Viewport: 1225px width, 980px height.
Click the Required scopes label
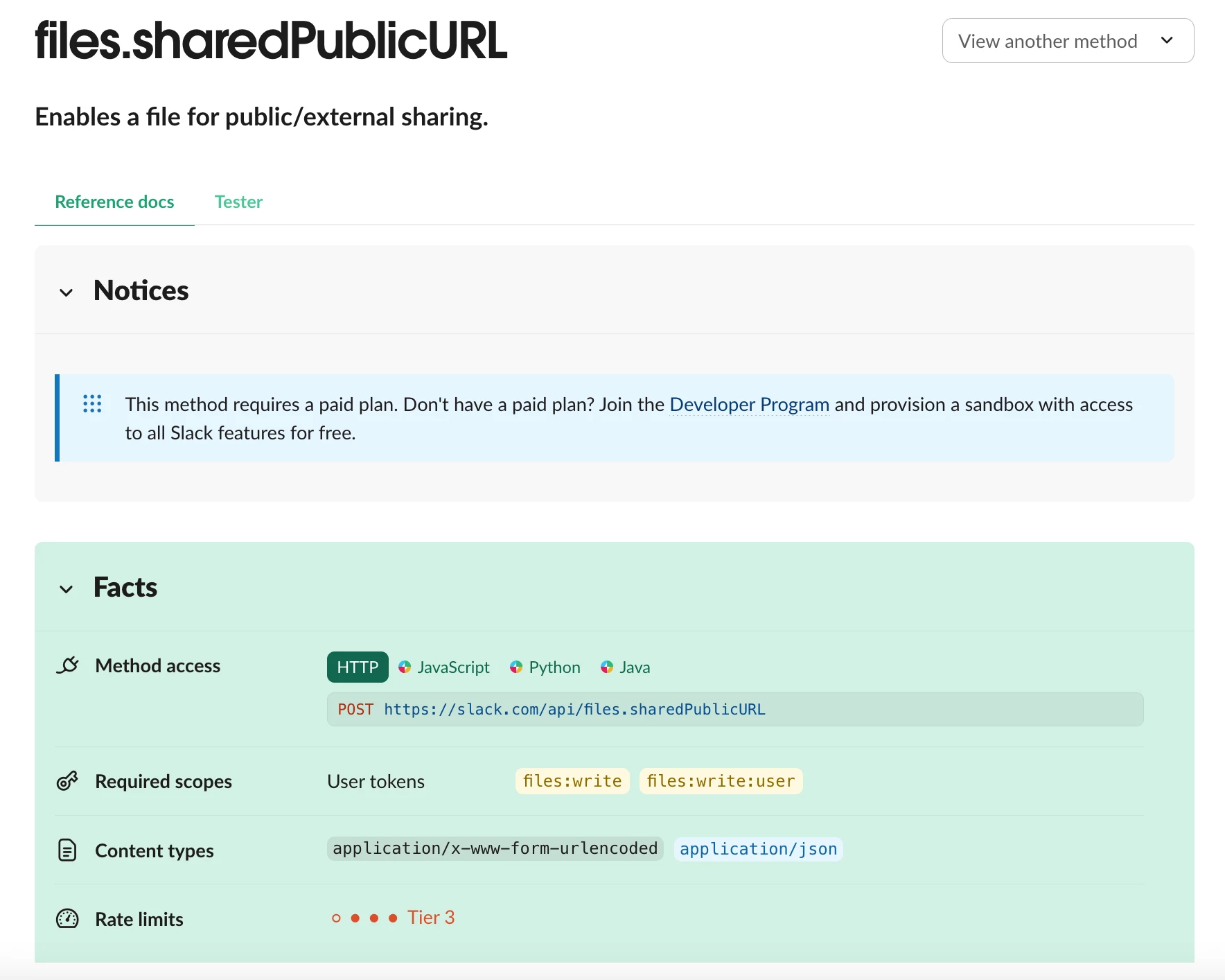point(164,781)
